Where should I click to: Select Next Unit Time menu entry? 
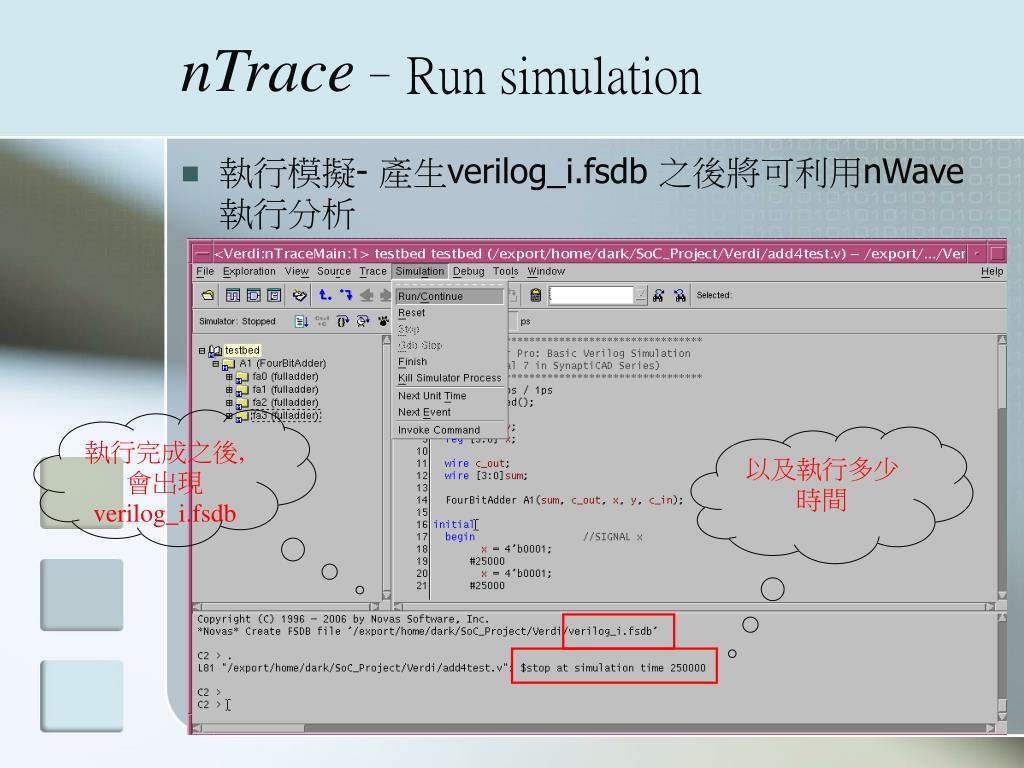click(449, 396)
